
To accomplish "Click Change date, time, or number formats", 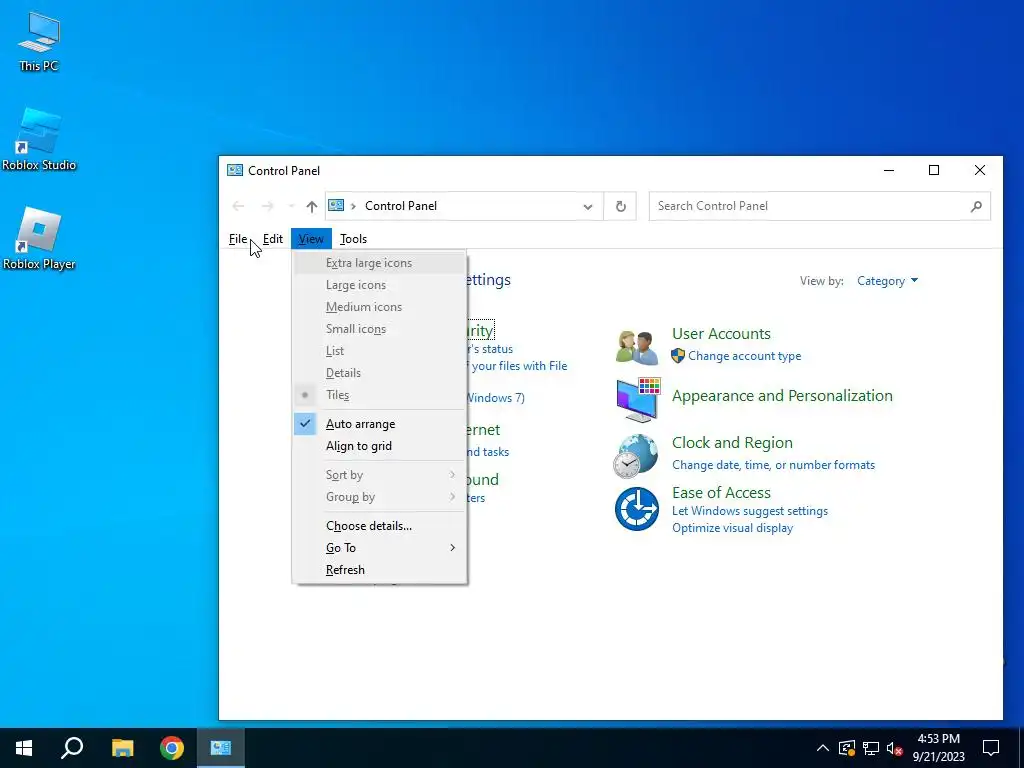I will pos(773,465).
